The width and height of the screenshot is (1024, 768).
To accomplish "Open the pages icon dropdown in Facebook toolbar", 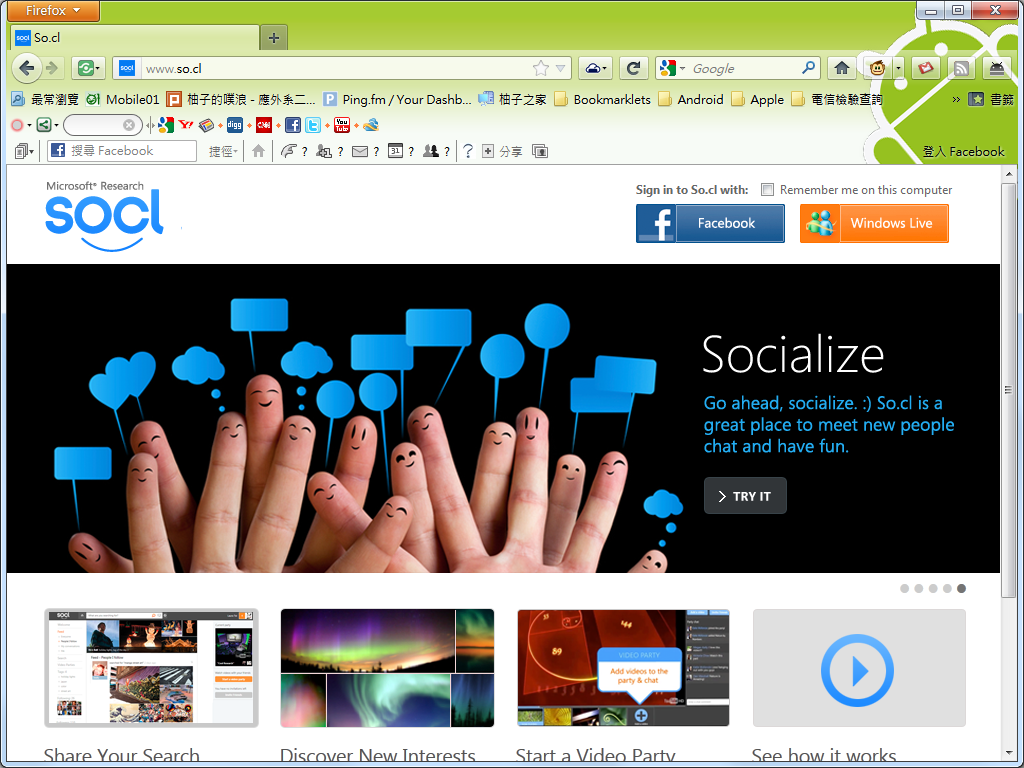I will pos(24,151).
